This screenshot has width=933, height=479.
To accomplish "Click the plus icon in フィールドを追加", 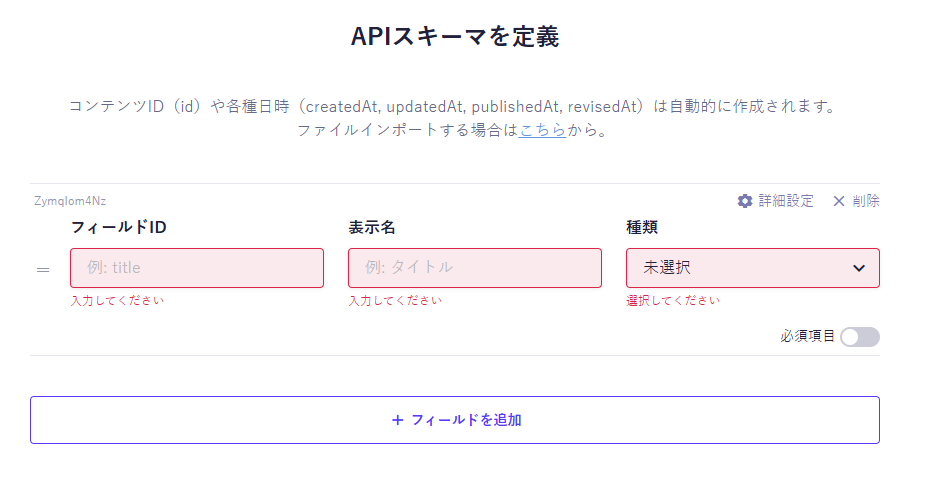I will coord(398,420).
